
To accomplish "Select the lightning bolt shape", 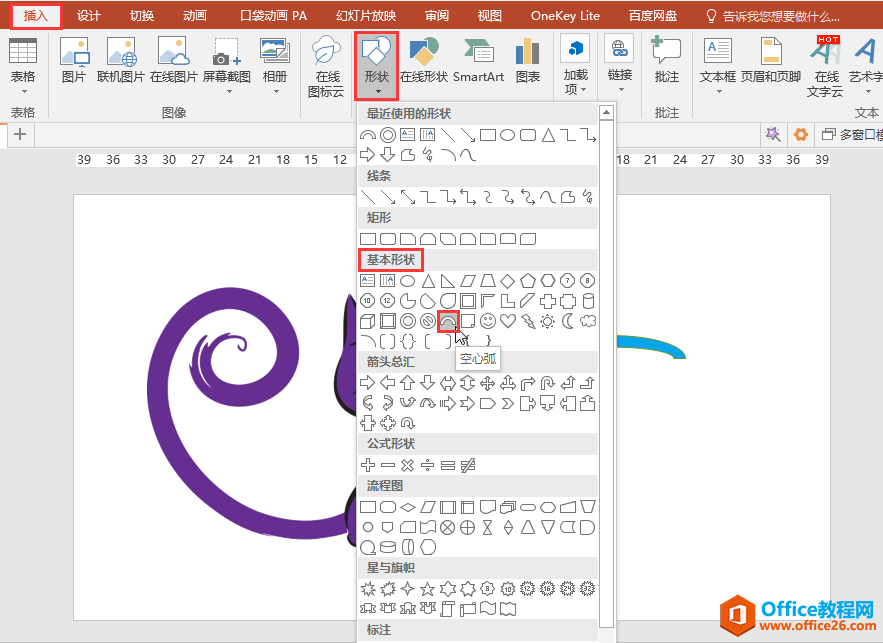I will tap(528, 321).
